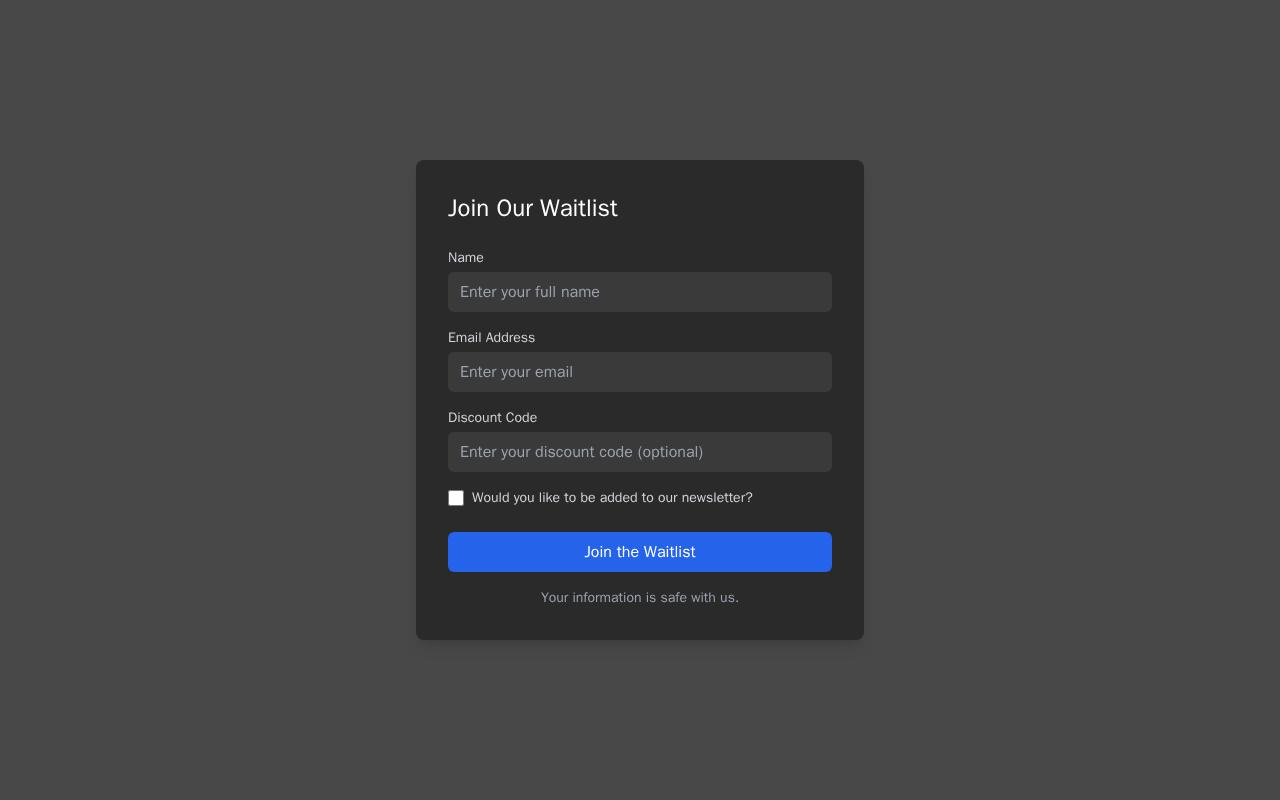Click the Join Our Waitlist heading
1280x800 pixels.
pyautogui.click(x=533, y=208)
